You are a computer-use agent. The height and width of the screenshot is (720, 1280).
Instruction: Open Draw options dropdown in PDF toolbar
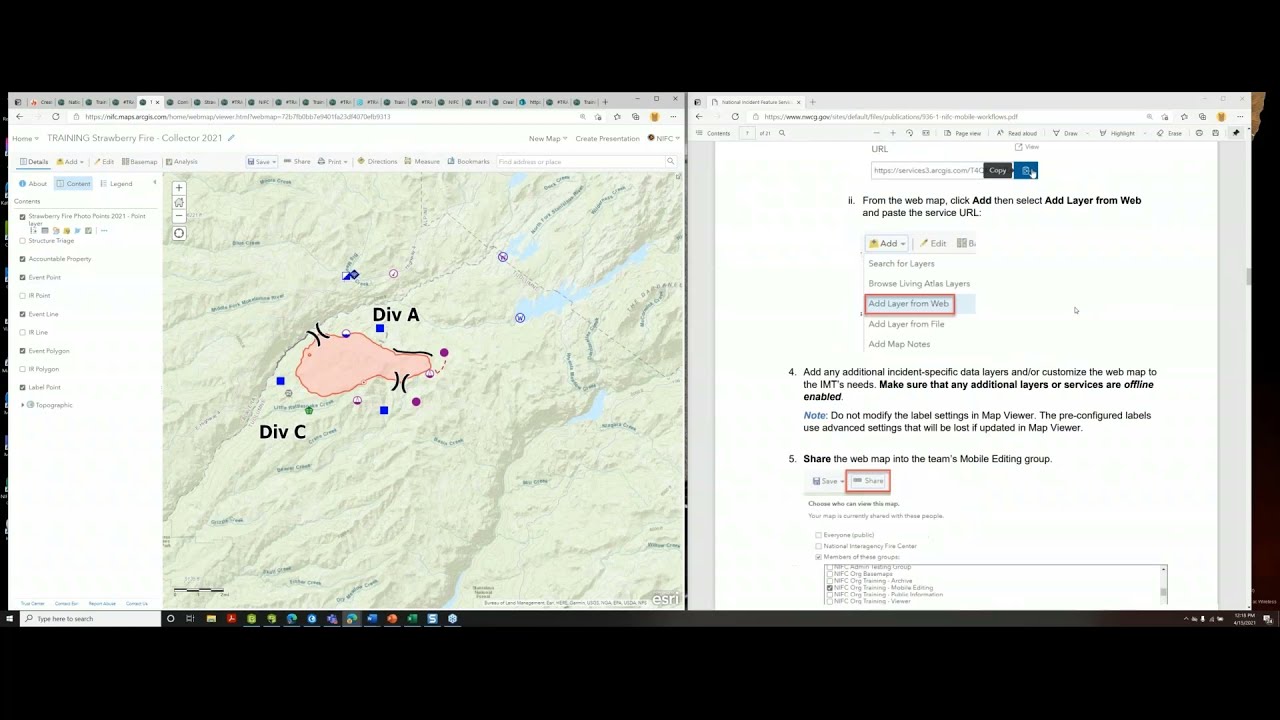[x=1089, y=133]
